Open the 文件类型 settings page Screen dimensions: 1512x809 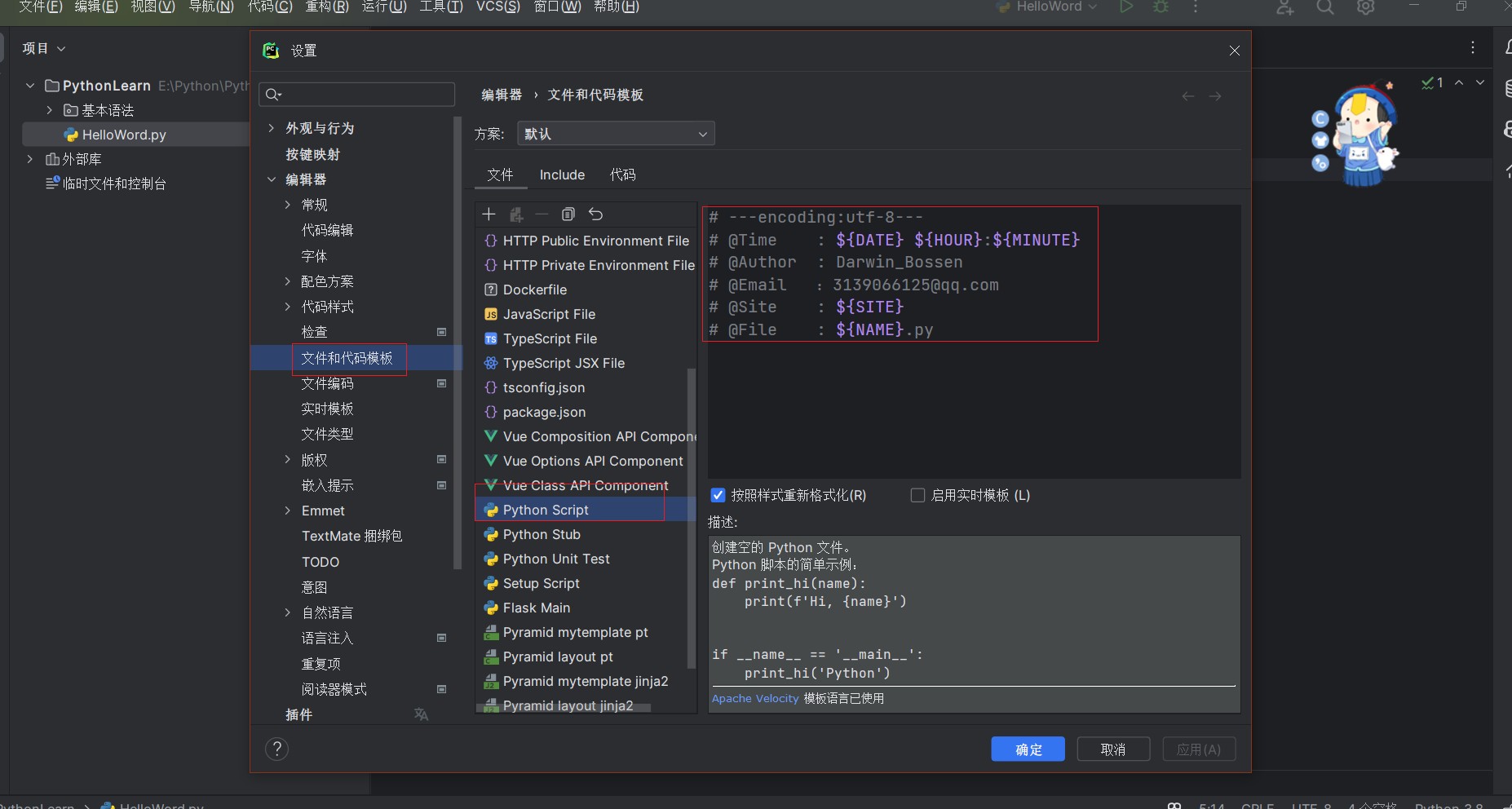[x=327, y=434]
